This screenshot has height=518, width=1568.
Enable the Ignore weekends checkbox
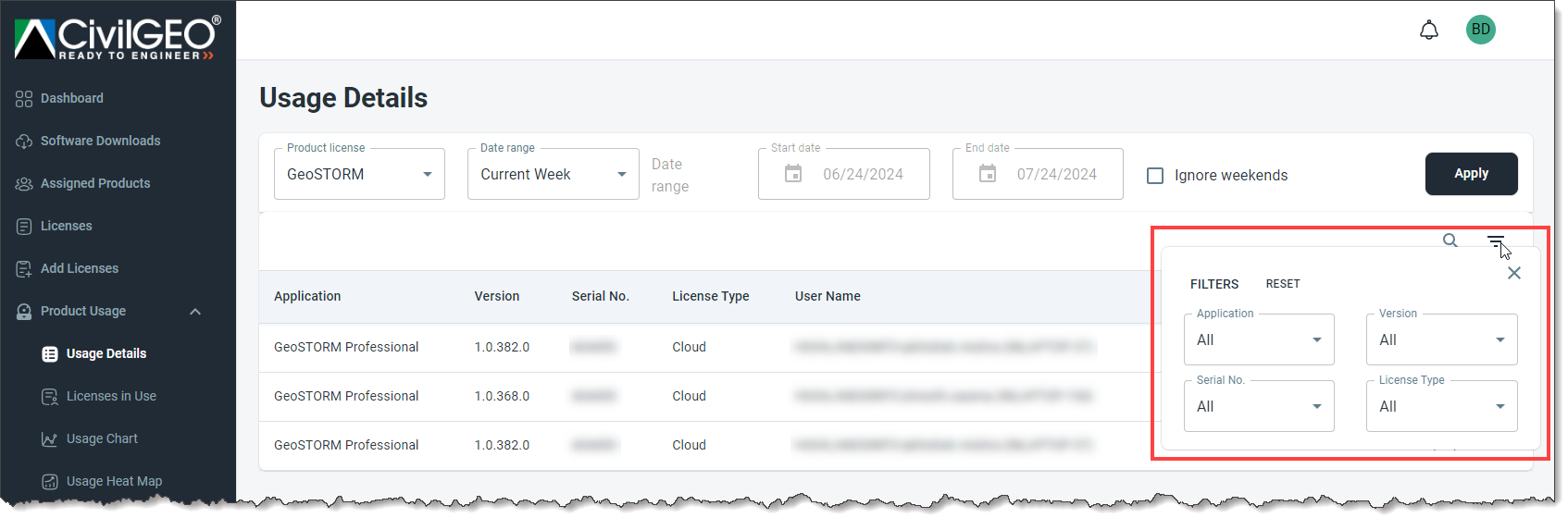pyautogui.click(x=1155, y=176)
